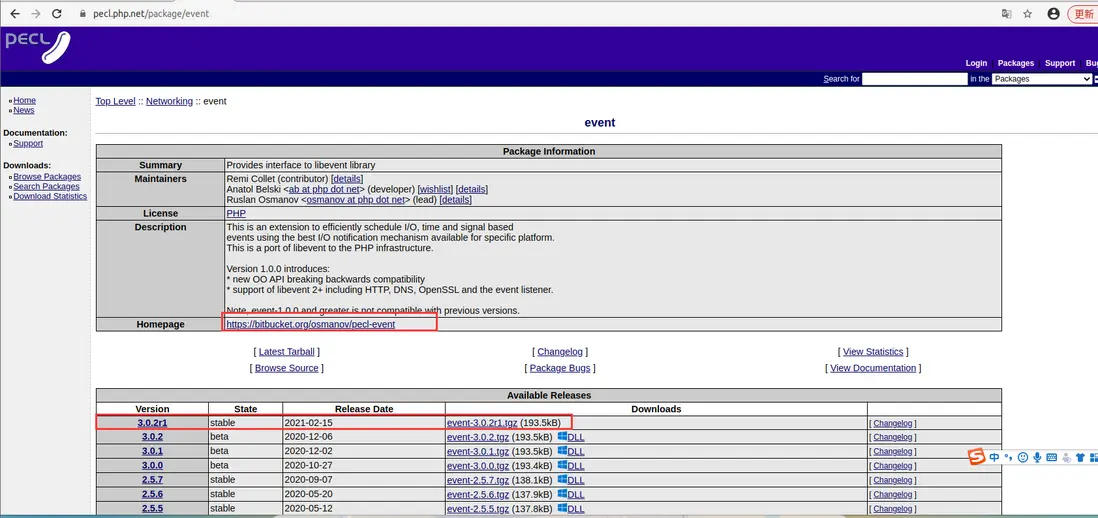Download the Windows DLL for event-3.0.0
1098x518 pixels.
coord(571,466)
